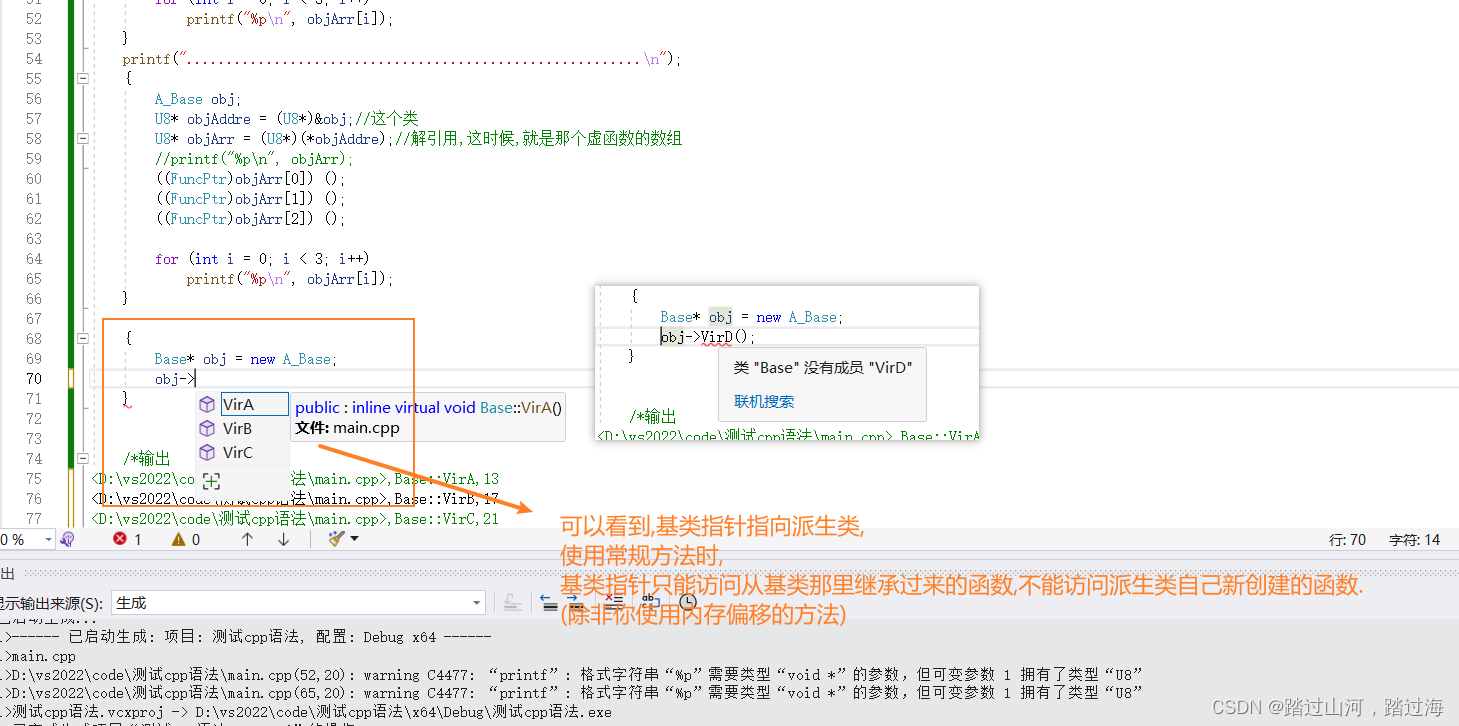Click the U8* objAddre declaration on line 57

pos(286,119)
